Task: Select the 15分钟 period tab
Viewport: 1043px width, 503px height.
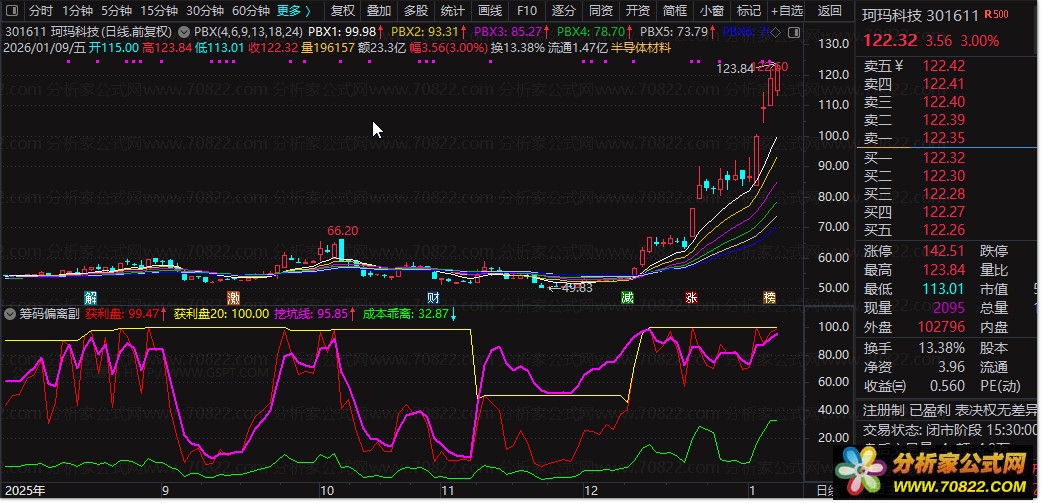Action: click(160, 11)
